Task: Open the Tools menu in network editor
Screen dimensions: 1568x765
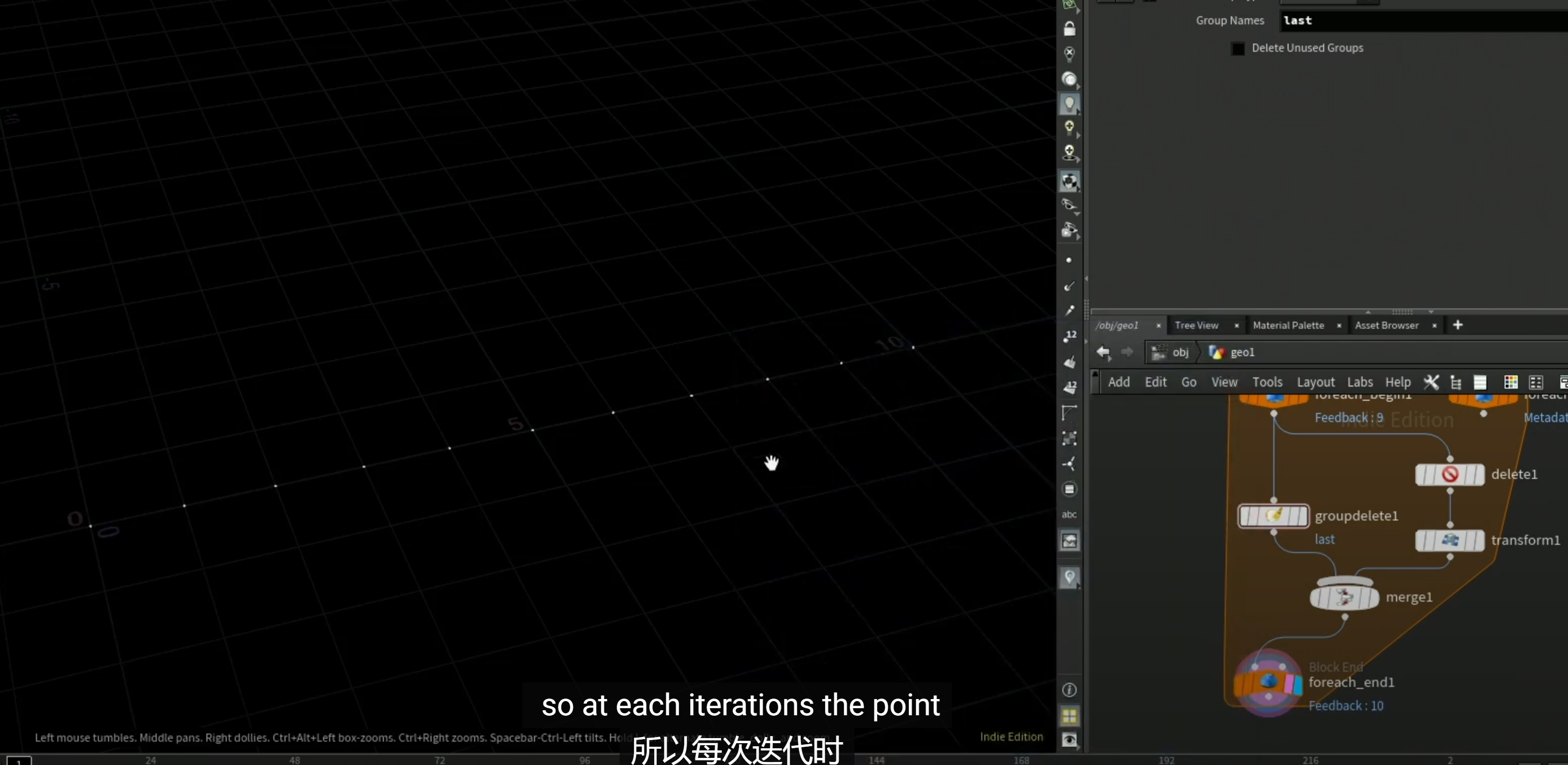Action: coord(1267,382)
